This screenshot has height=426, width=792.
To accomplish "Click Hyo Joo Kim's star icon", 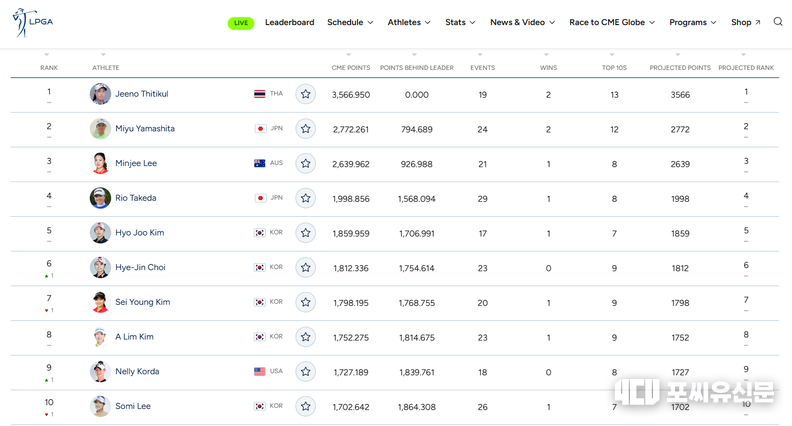I will tap(305, 233).
